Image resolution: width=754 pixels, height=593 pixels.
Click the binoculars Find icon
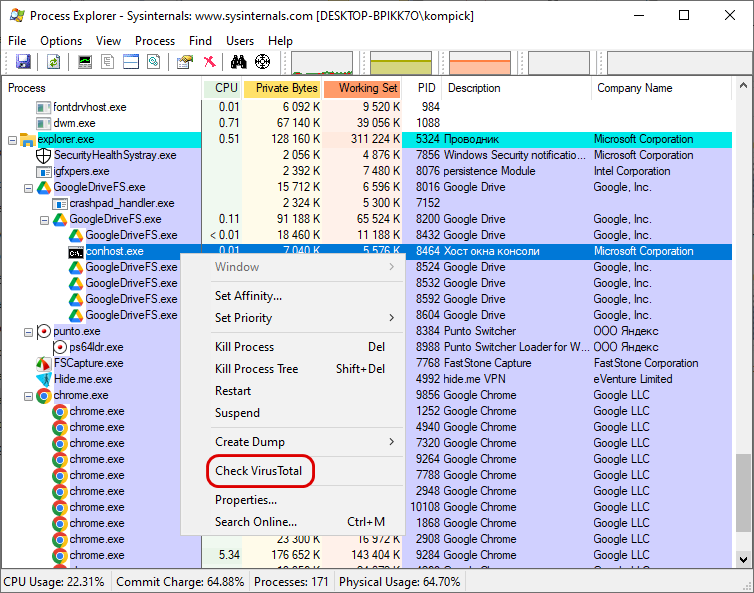(x=239, y=62)
